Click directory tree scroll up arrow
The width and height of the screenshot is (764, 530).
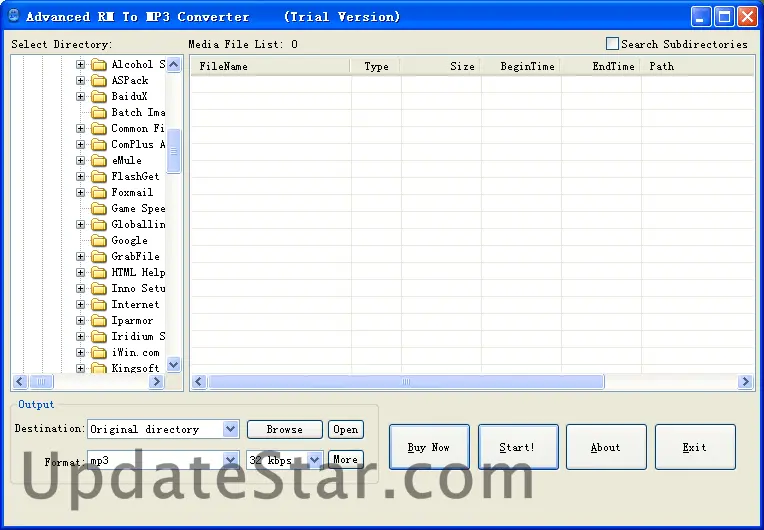click(x=173, y=64)
